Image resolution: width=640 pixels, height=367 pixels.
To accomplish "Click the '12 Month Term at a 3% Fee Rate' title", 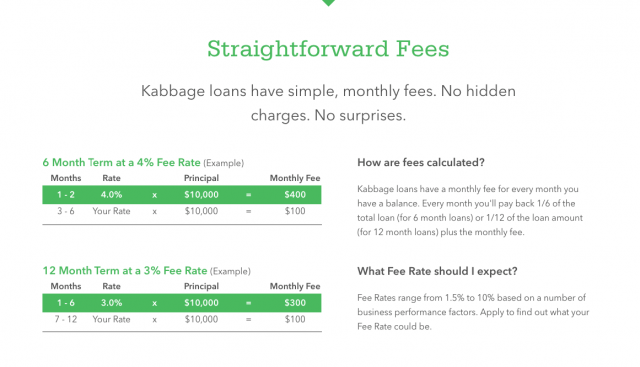I will pos(125,271).
